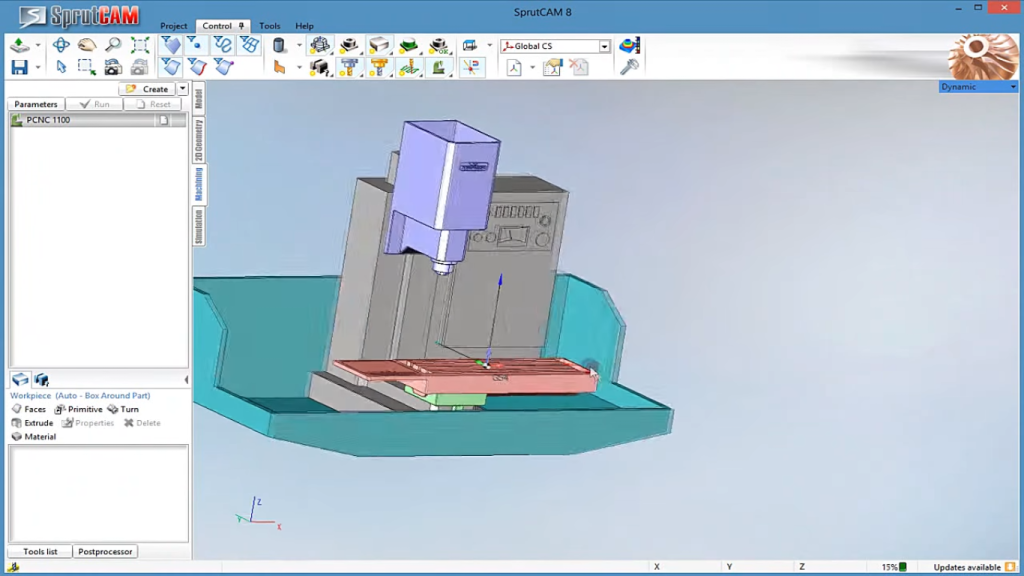This screenshot has width=1024, height=576.
Task: Switch to the Simulation vertical tab
Action: tap(199, 226)
